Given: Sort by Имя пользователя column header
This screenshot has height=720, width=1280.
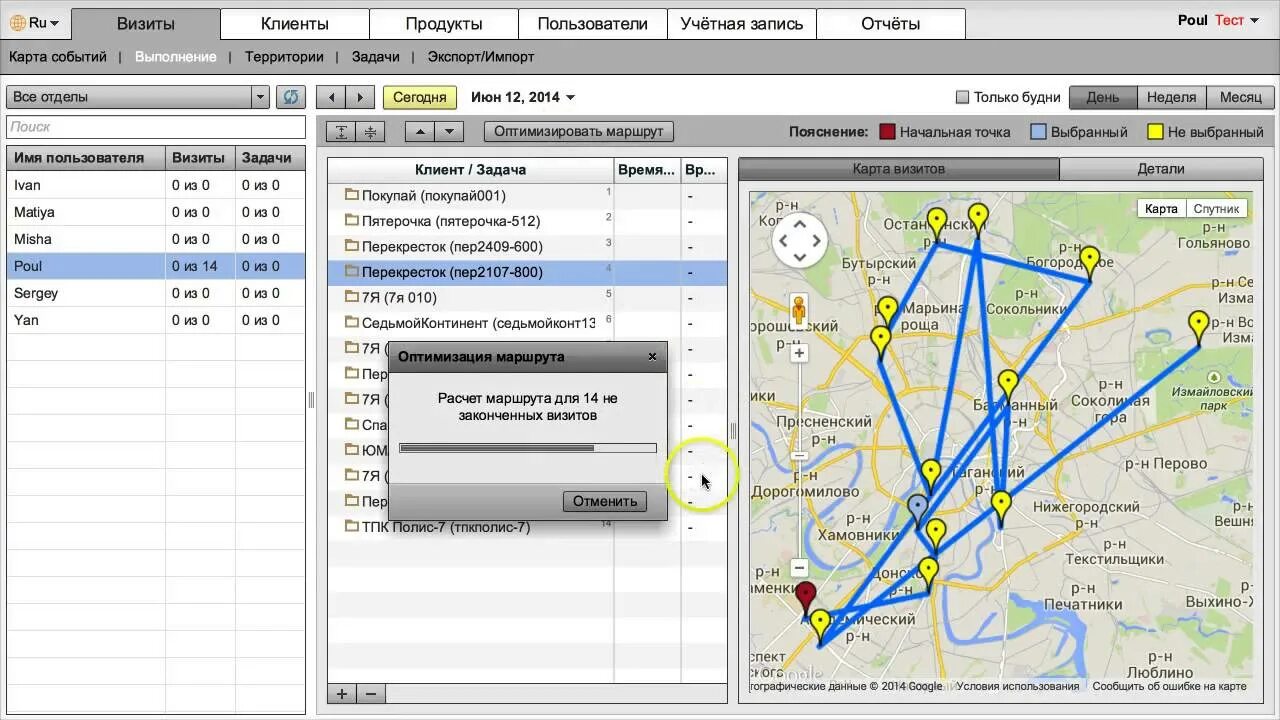Looking at the screenshot, I should point(86,158).
